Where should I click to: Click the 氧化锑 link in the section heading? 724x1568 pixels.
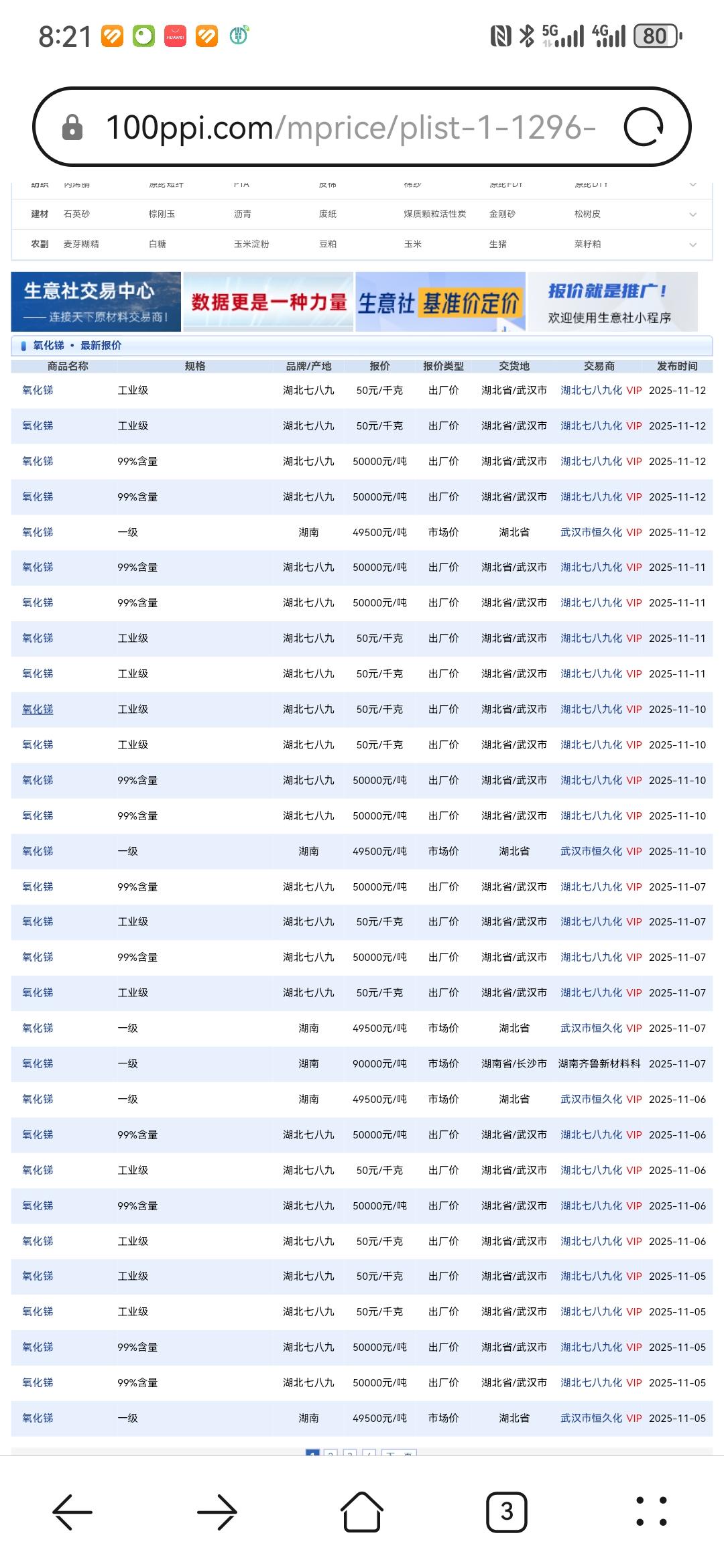coord(48,345)
